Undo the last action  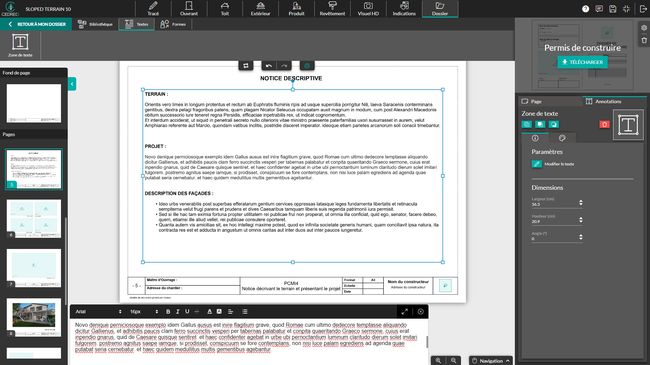click(269, 66)
